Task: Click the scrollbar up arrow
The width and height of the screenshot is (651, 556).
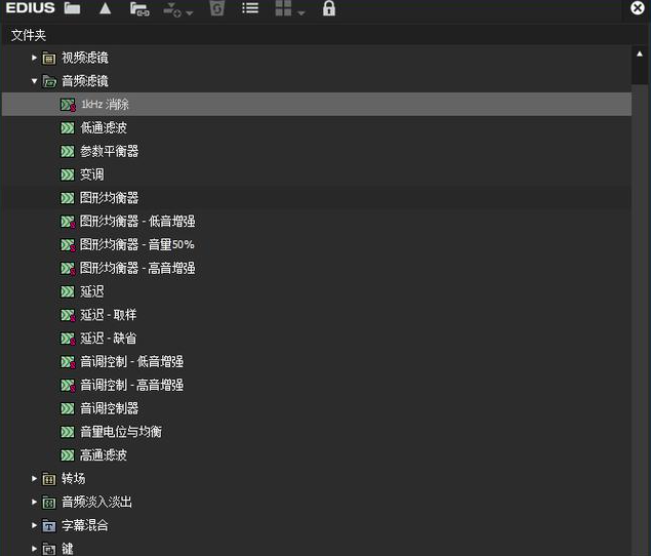Action: coord(640,54)
